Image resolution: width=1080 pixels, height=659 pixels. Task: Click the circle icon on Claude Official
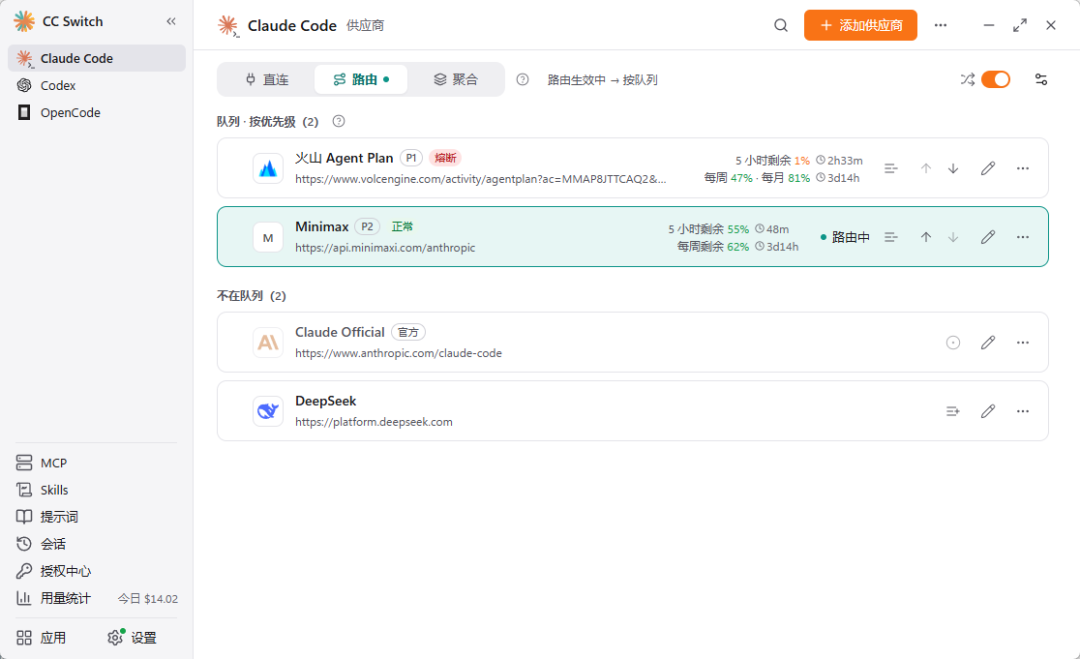953,342
